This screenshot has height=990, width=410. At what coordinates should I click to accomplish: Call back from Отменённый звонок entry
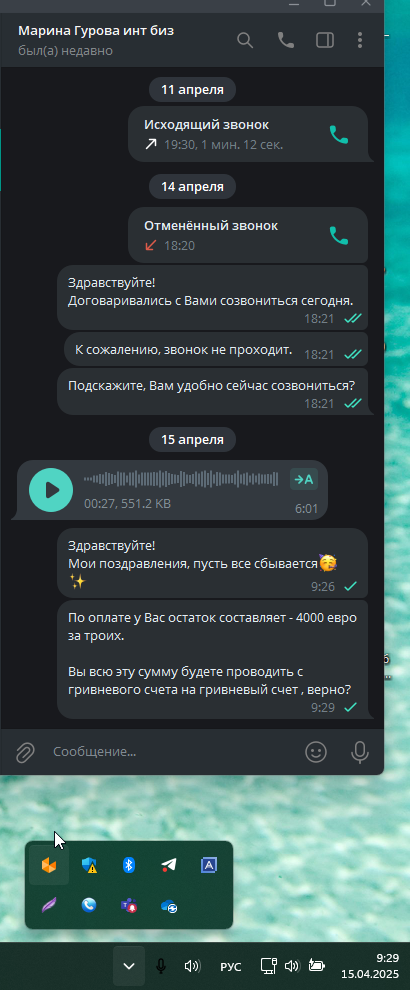tap(339, 236)
